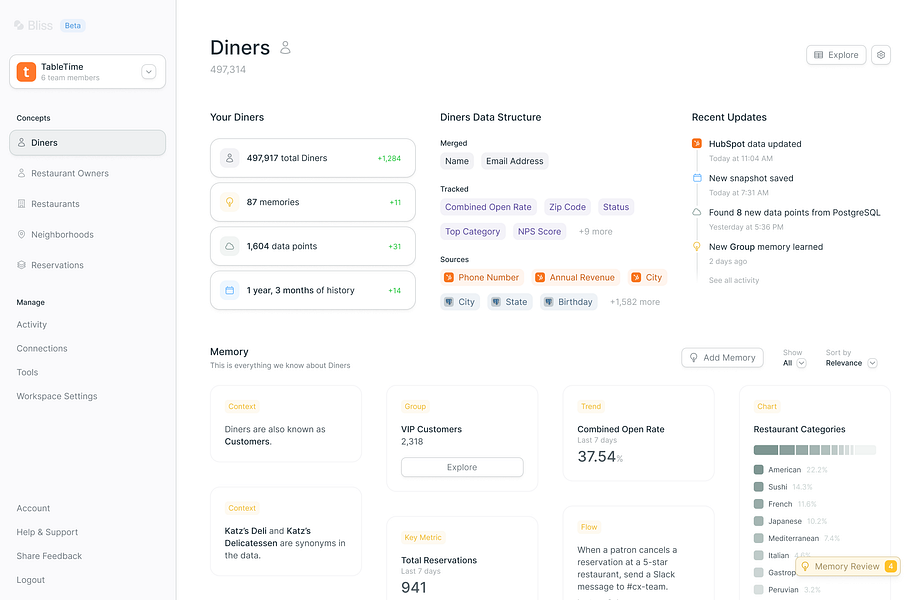Click the Japanese category color swatch
Viewport: 924px width, 600px height.
pyautogui.click(x=758, y=521)
